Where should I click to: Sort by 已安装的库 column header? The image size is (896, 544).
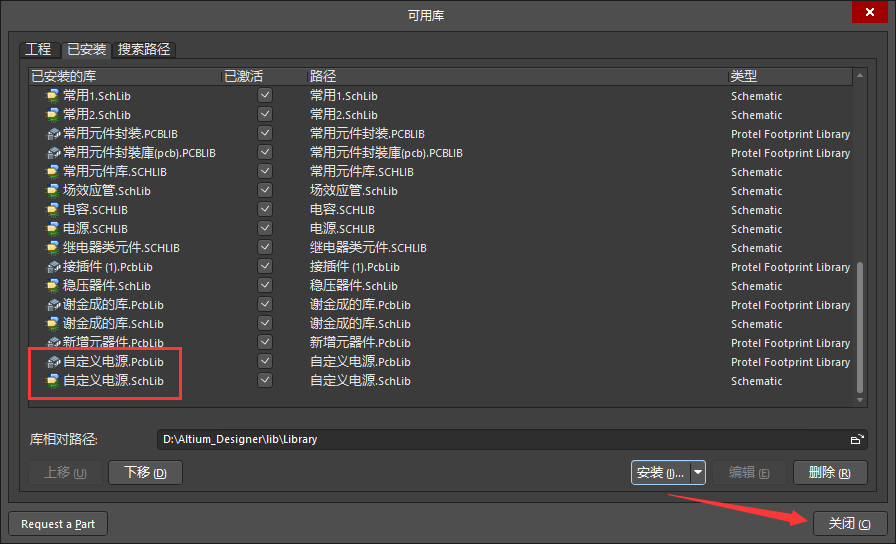click(125, 76)
